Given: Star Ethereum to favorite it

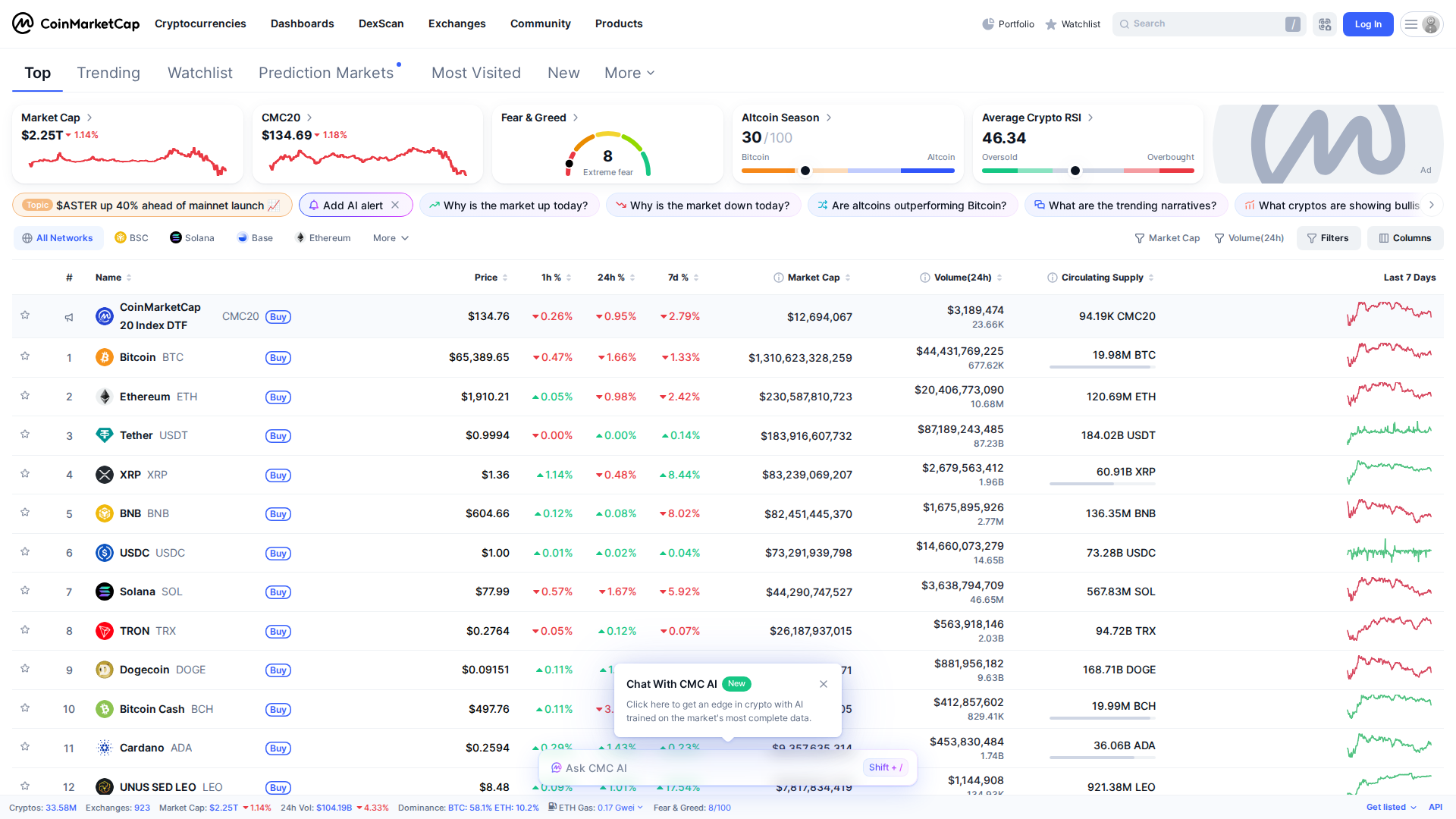Looking at the screenshot, I should (x=25, y=396).
